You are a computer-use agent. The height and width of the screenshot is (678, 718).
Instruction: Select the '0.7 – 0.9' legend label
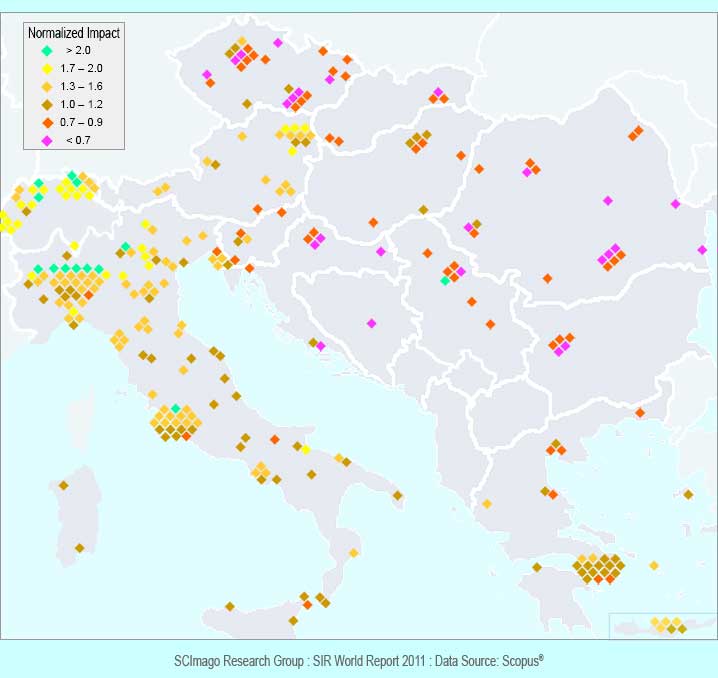click(x=81, y=123)
